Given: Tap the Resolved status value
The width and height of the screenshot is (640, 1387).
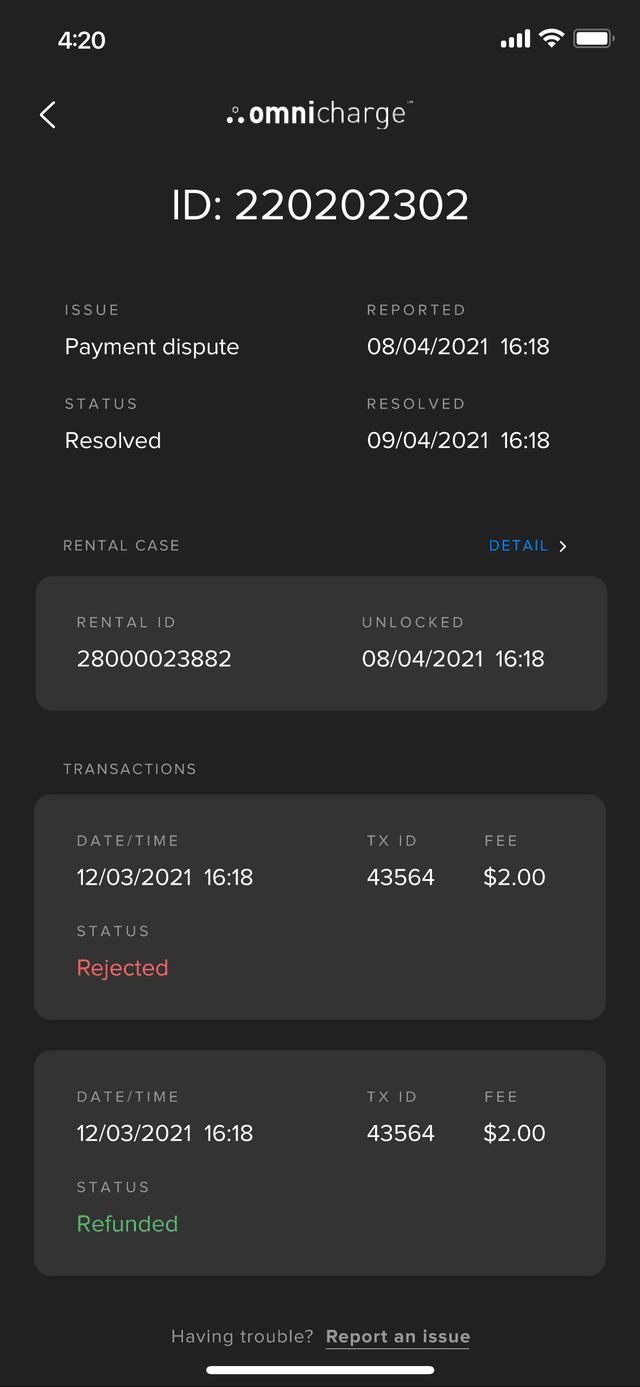Looking at the screenshot, I should [x=113, y=441].
